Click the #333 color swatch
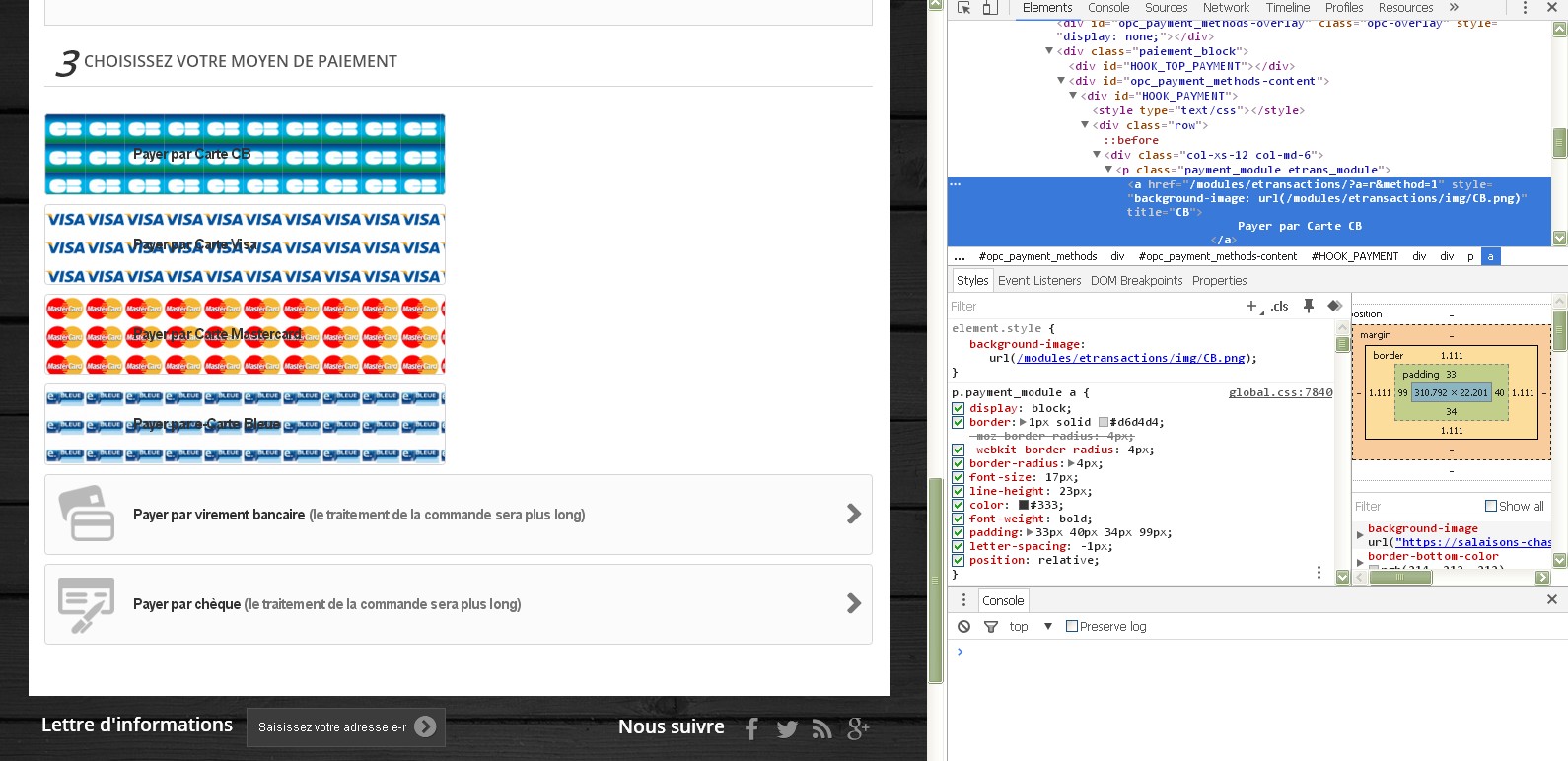The width and height of the screenshot is (1568, 761). [1024, 505]
